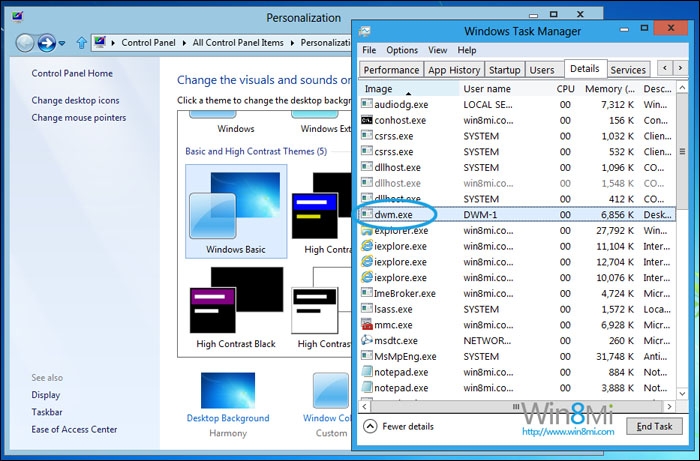
Task: Select the ImeBroker.exe process name
Action: click(x=404, y=293)
